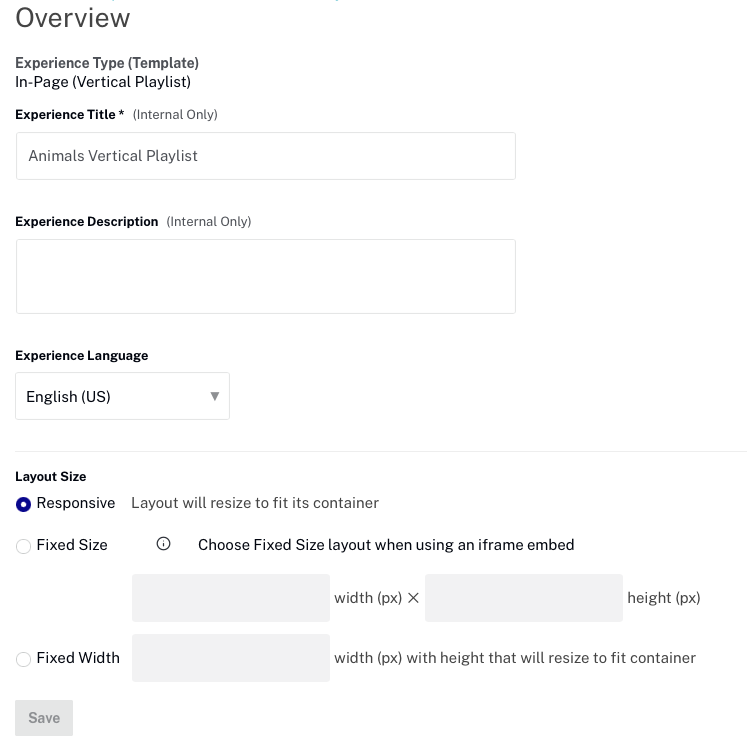This screenshot has height=750, width=747.
Task: Enable the Fixed Width radio option
Action: (23, 659)
